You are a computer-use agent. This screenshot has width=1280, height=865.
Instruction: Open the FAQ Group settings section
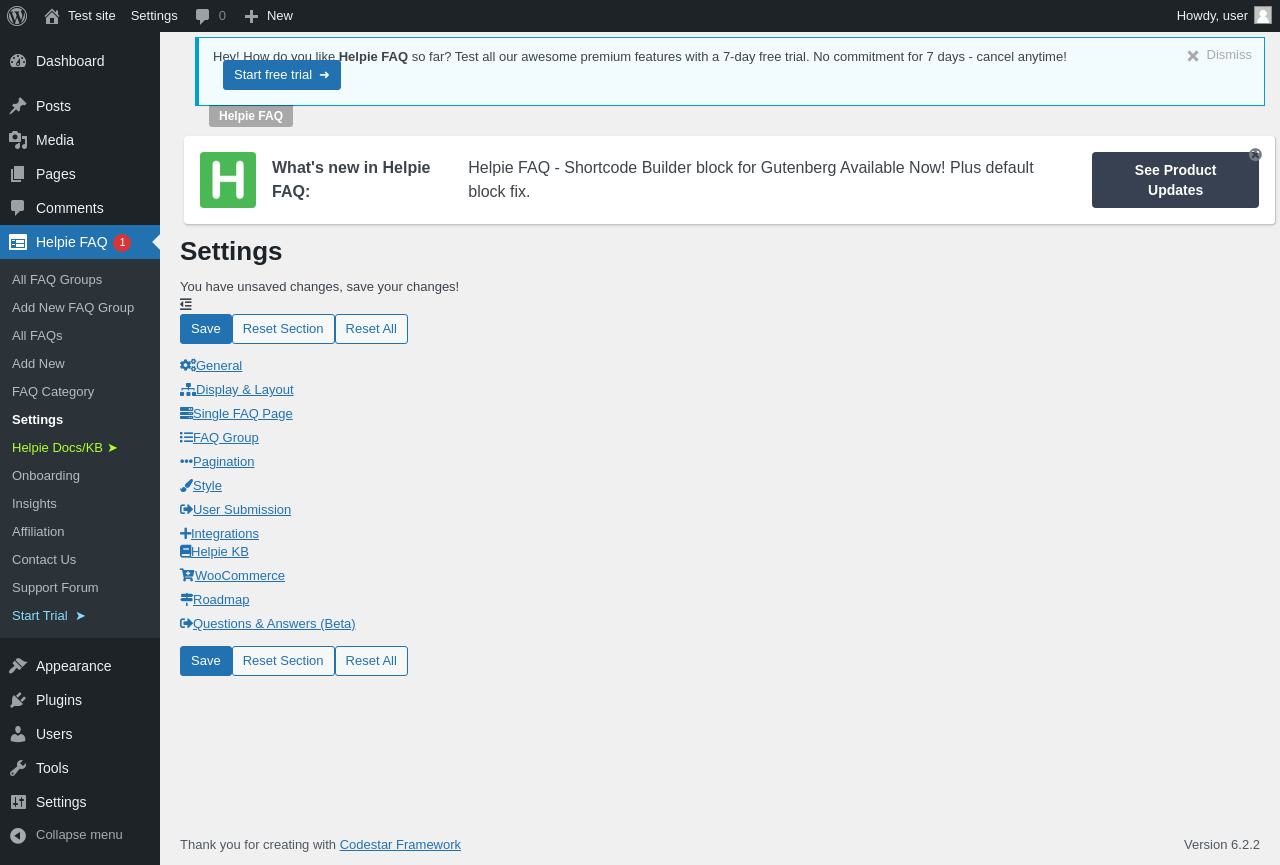(x=226, y=437)
